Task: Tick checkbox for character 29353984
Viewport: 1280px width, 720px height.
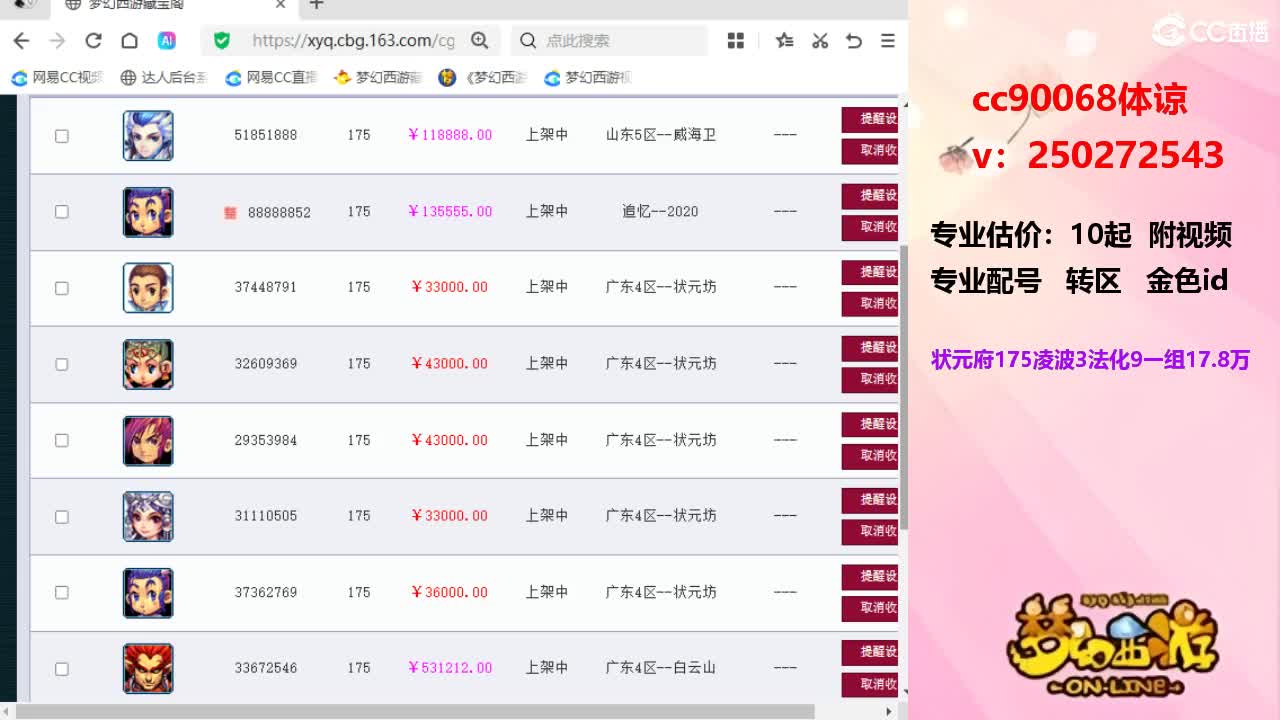Action: click(62, 440)
